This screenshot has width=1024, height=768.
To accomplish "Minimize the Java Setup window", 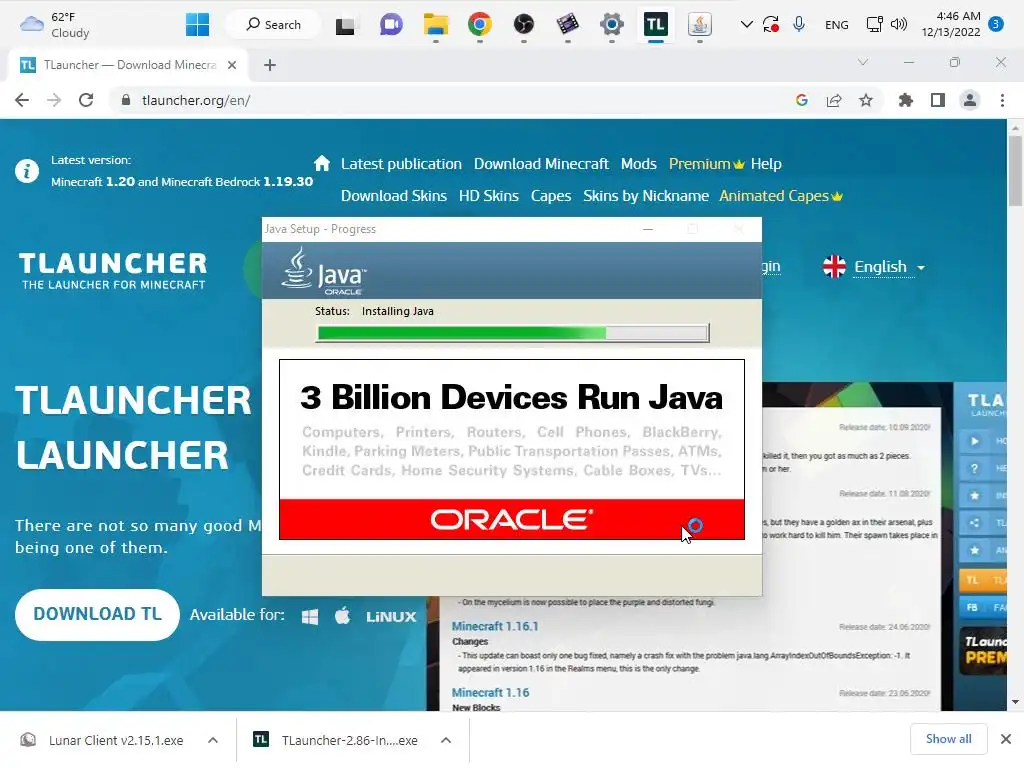I will [x=648, y=229].
